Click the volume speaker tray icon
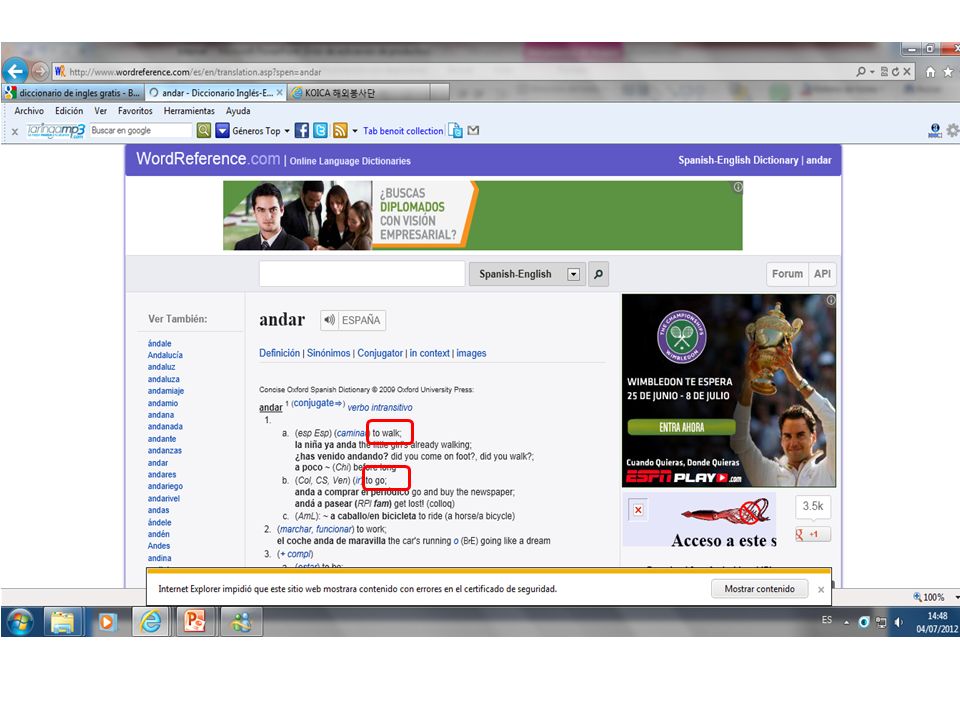The height and width of the screenshot is (720, 960). click(x=898, y=623)
